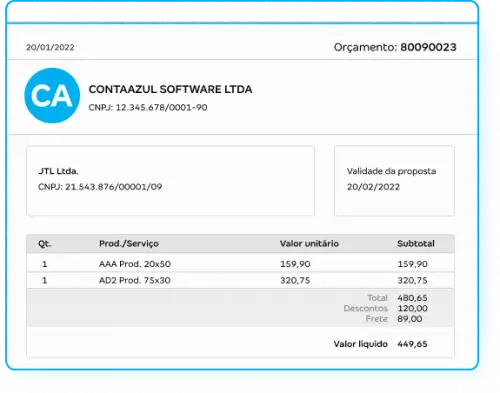Image resolution: width=500 pixels, height=393 pixels.
Task: Click CNPJ 12.345.678/0001-90
Action: pyautogui.click(x=148, y=107)
